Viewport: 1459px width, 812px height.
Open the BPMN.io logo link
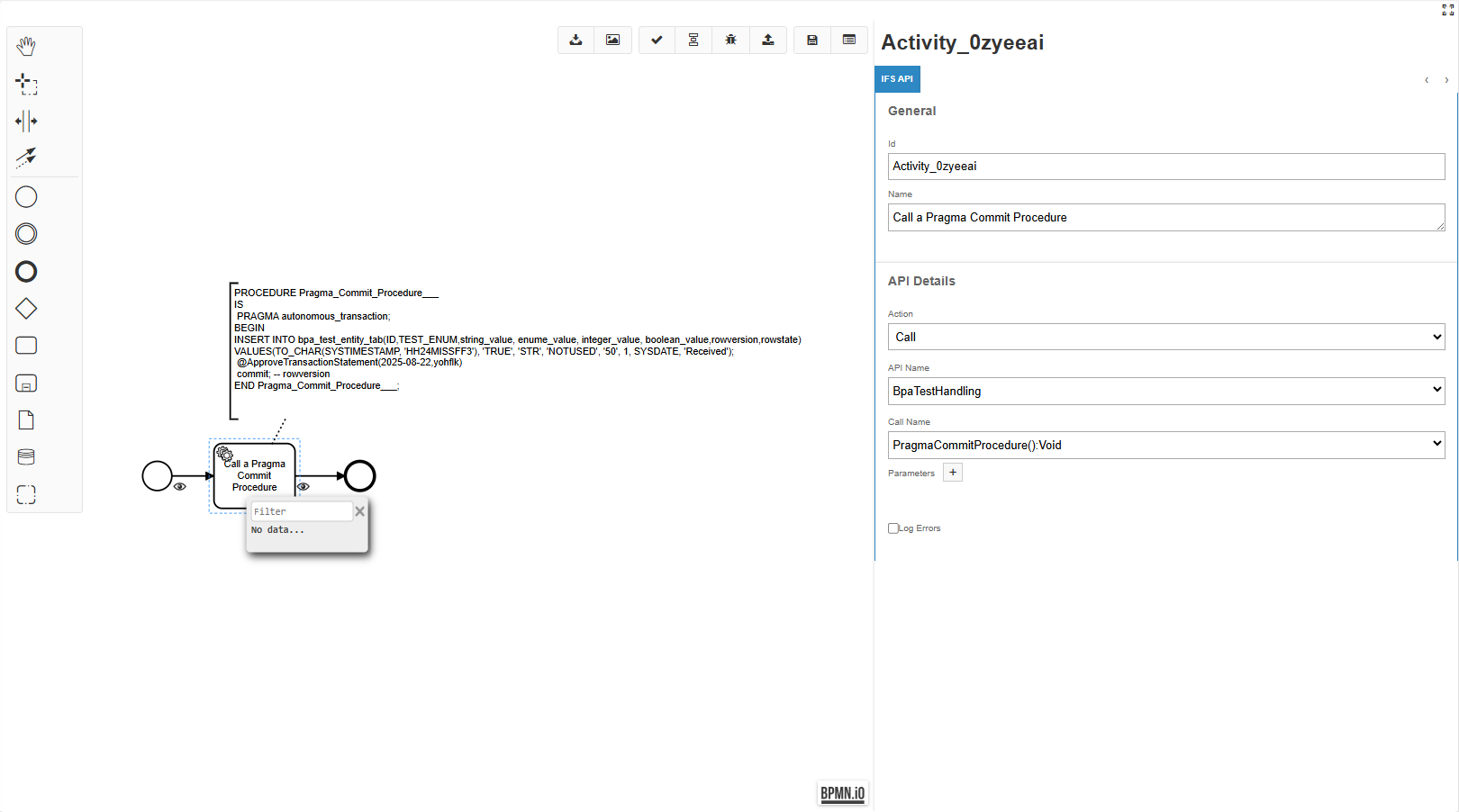tap(843, 793)
